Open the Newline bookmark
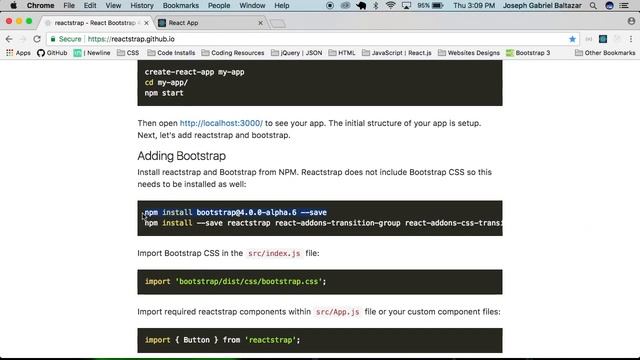The width and height of the screenshot is (640, 360). click(x=92, y=53)
